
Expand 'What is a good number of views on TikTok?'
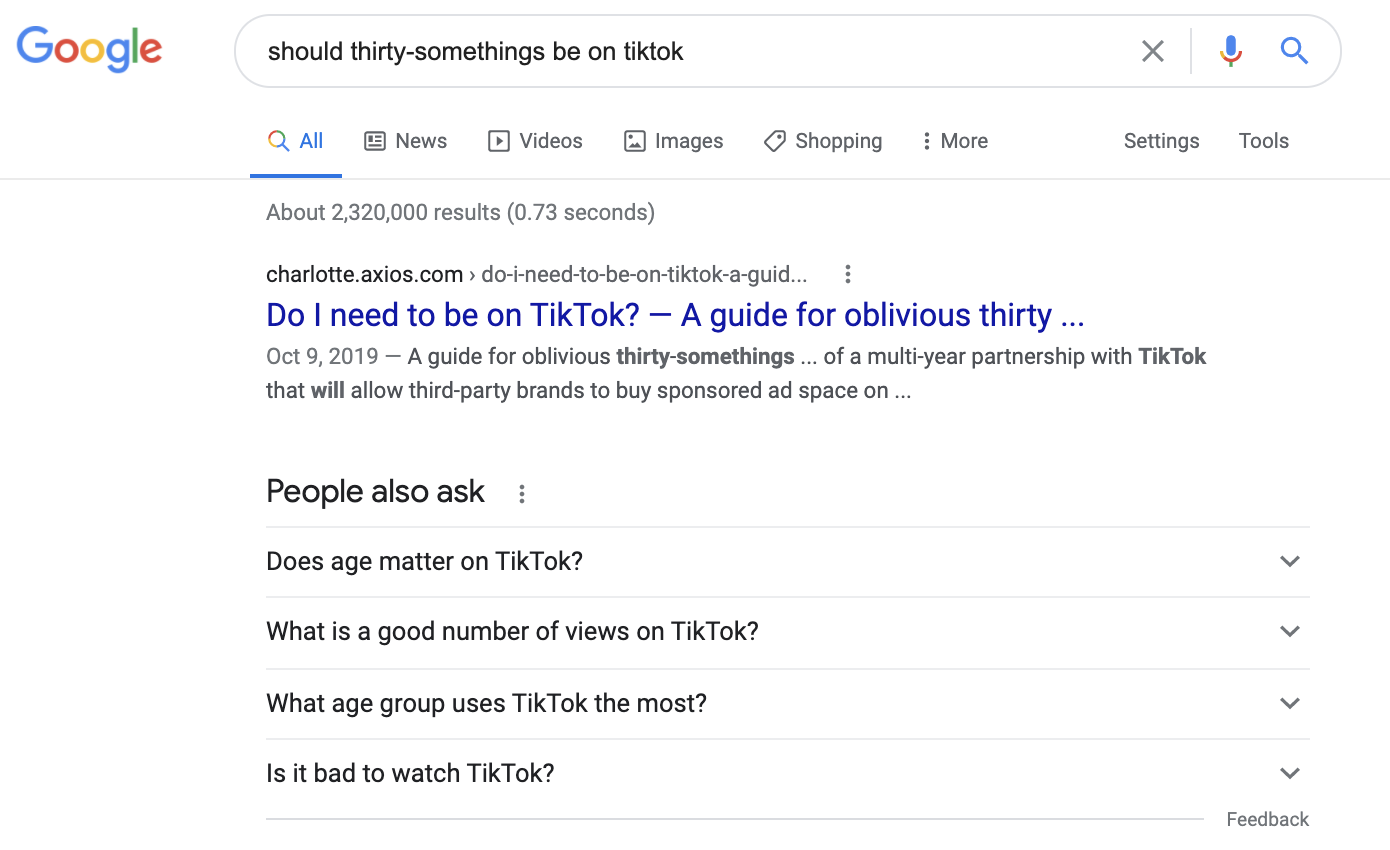click(x=1289, y=631)
